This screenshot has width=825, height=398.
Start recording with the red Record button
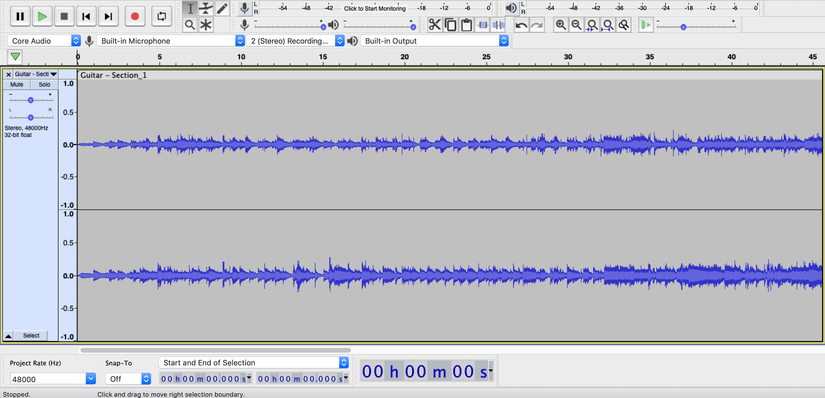tap(135, 16)
